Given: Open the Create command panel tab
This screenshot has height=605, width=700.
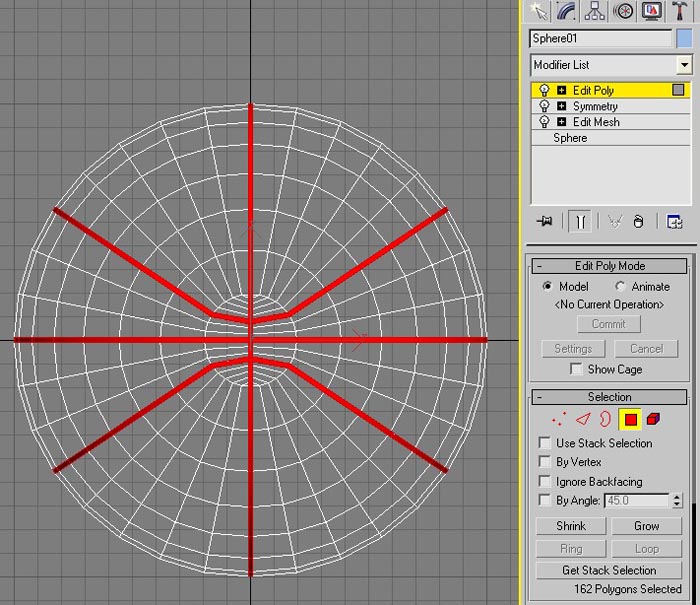Looking at the screenshot, I should 539,11.
